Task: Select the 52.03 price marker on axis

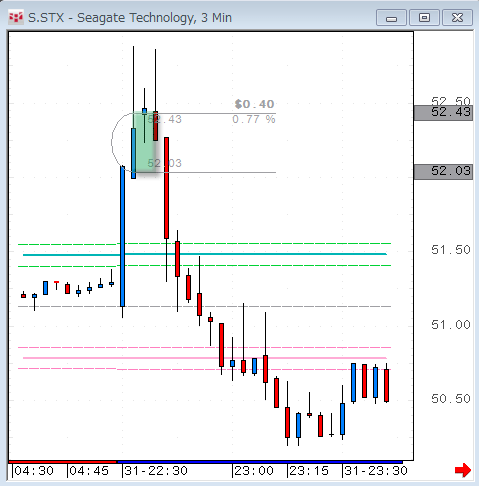Action: coord(443,172)
